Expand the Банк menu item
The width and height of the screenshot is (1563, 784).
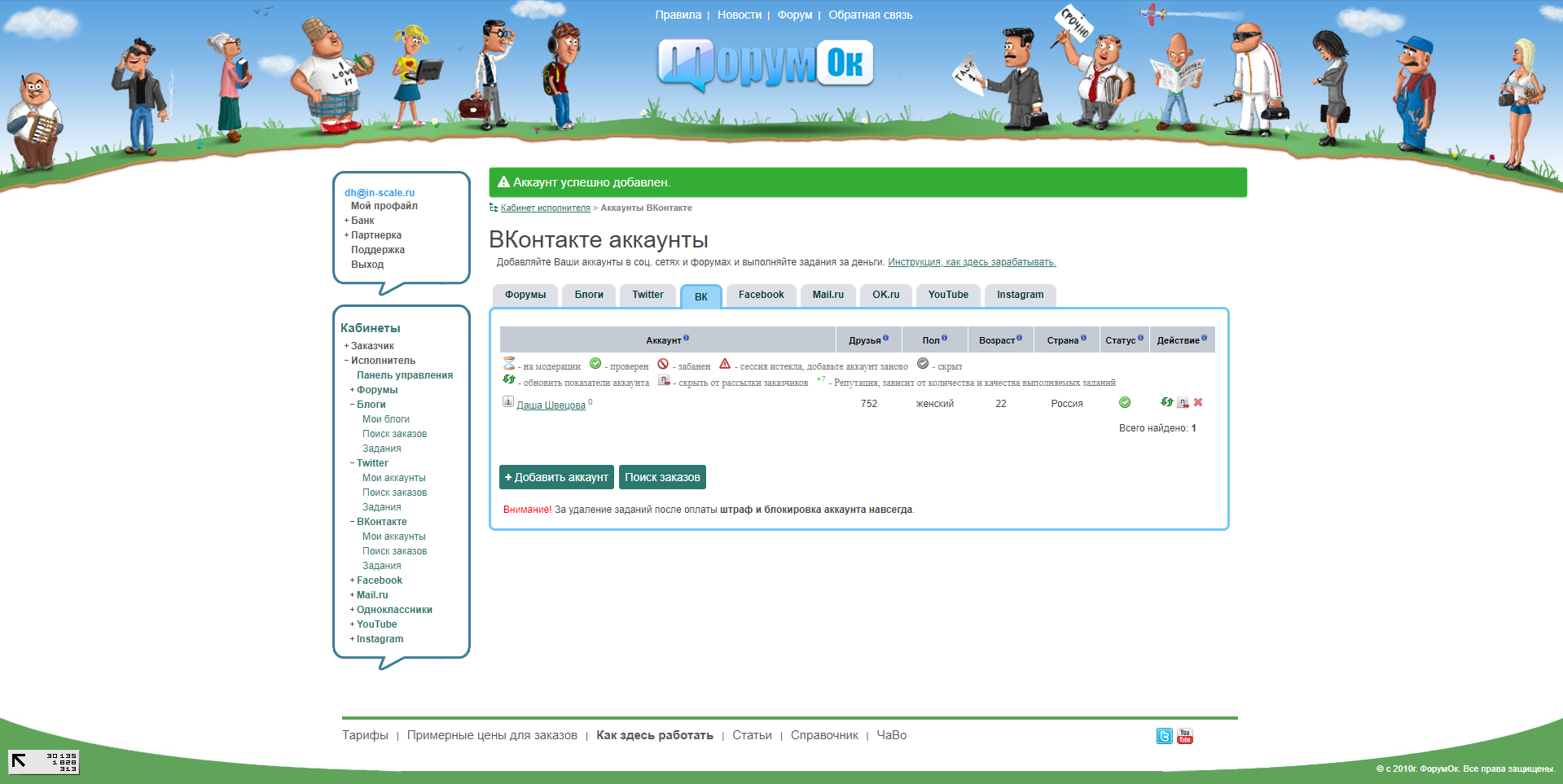coord(346,221)
